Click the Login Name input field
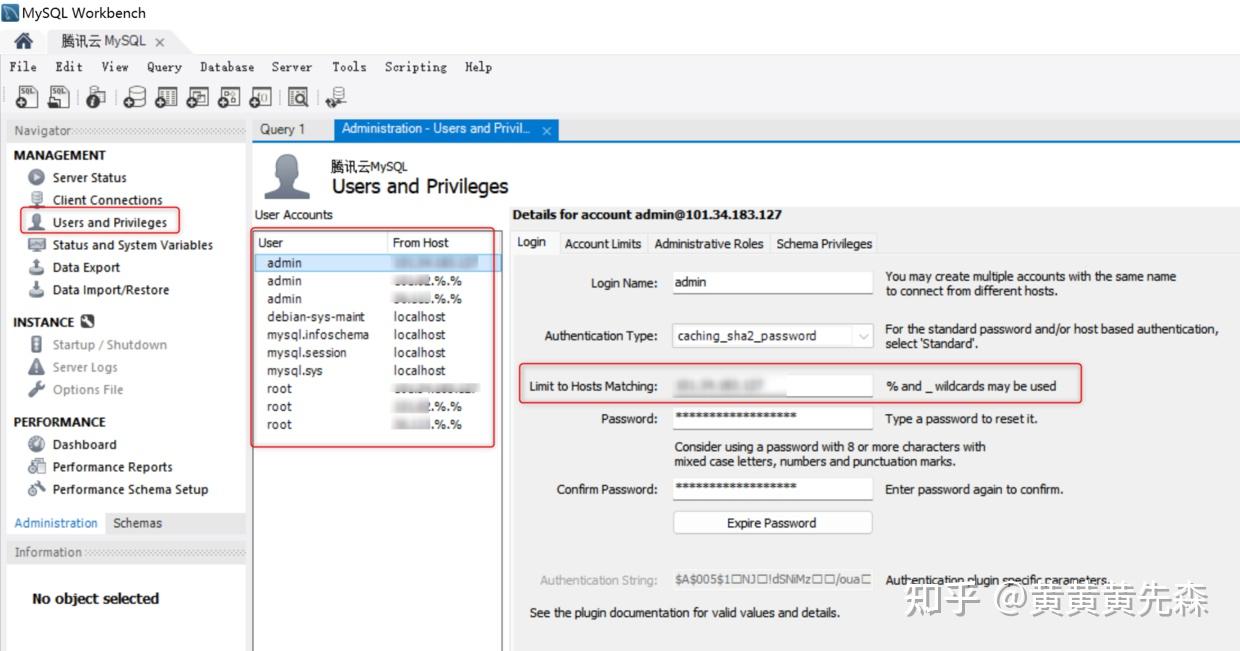1240x651 pixels. (773, 282)
